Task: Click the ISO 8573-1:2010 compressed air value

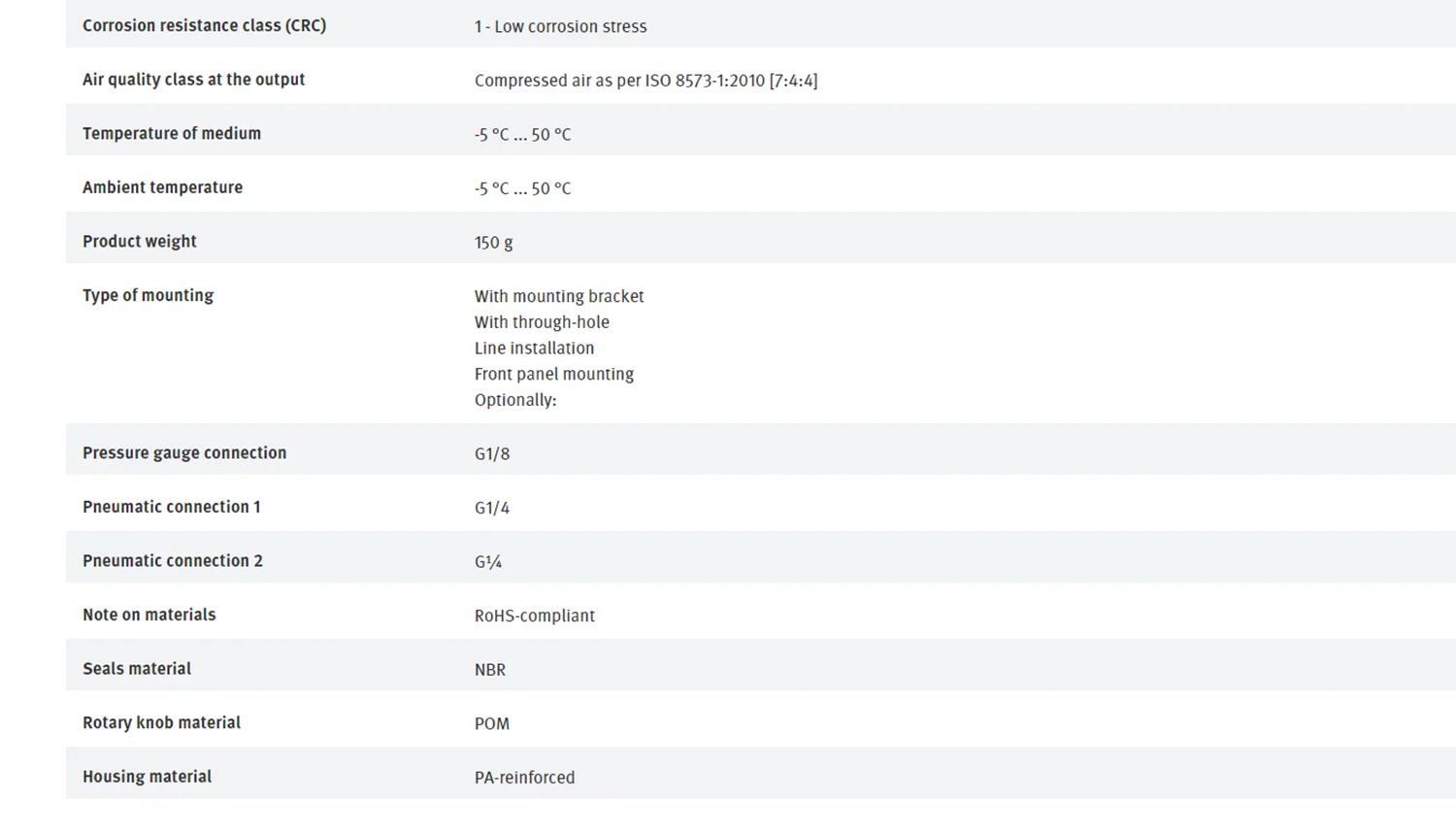Action: pyautogui.click(x=645, y=81)
